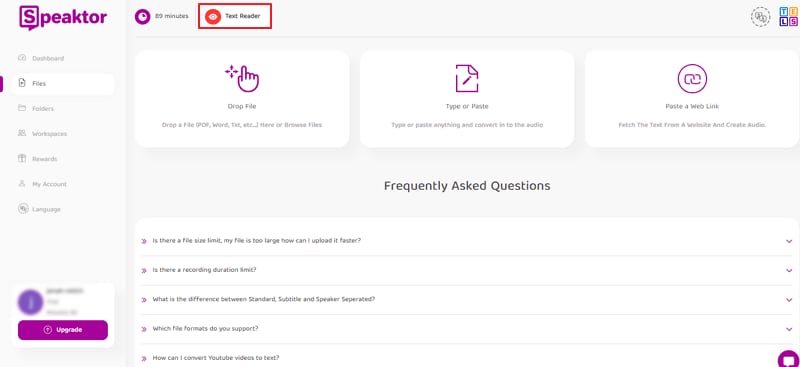Click the Rewards gift icon
The width and height of the screenshot is (800, 367).
click(x=22, y=158)
